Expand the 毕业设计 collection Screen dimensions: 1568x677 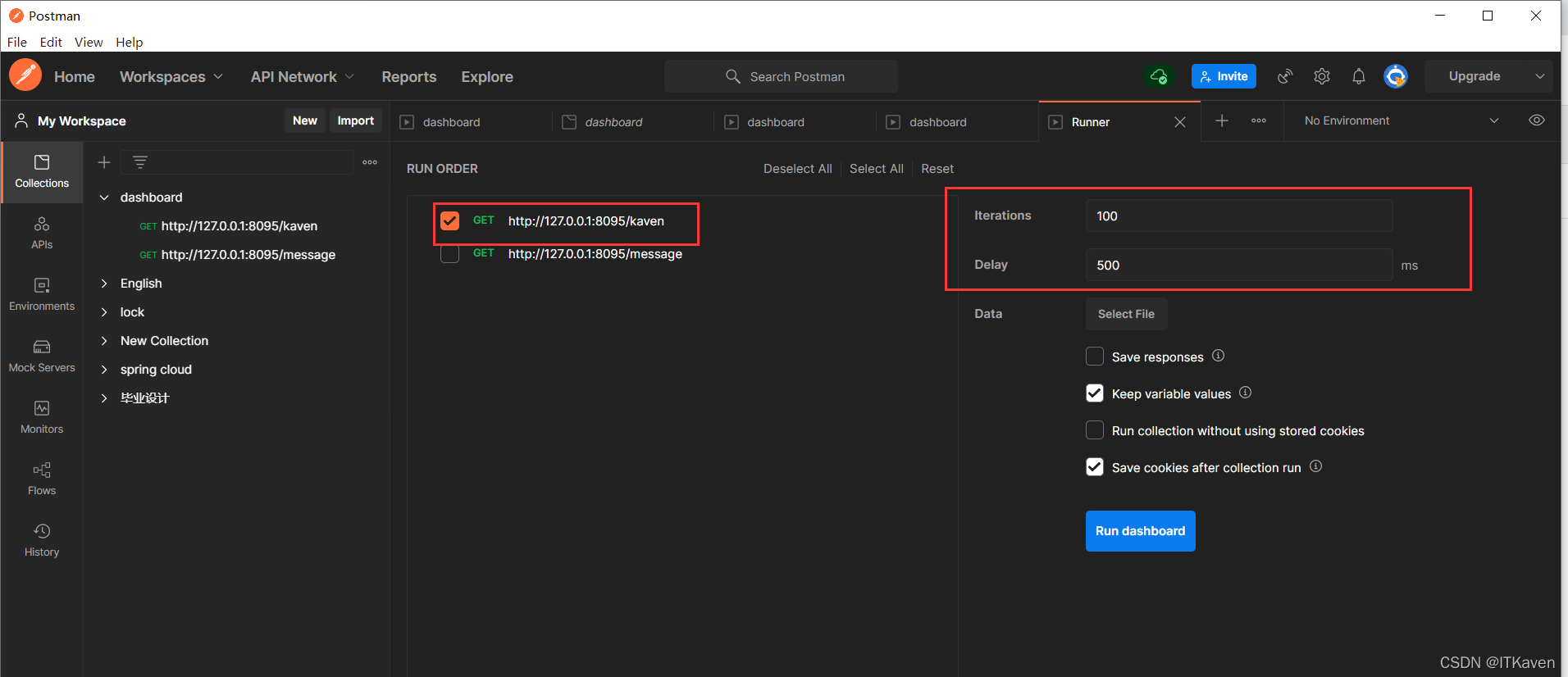[x=104, y=398]
